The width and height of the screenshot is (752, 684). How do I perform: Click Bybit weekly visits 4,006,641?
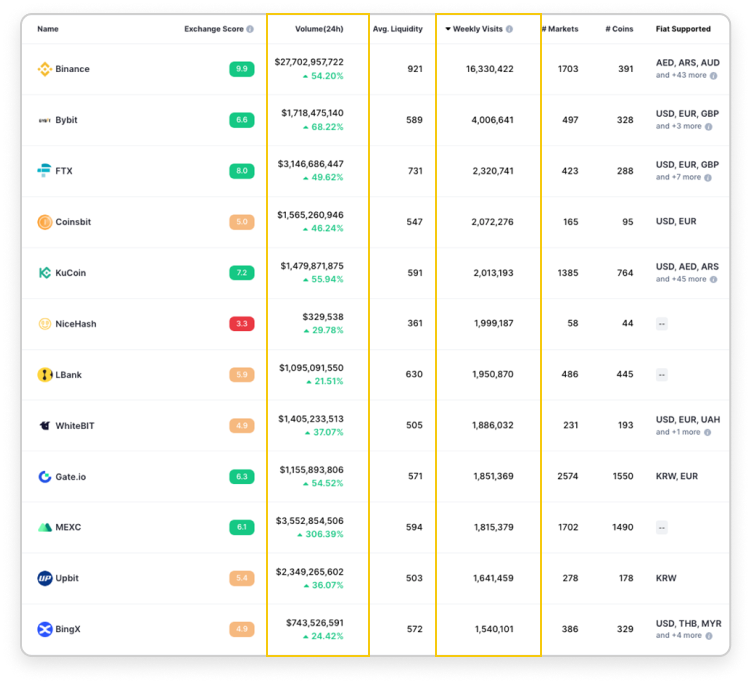pyautogui.click(x=493, y=120)
